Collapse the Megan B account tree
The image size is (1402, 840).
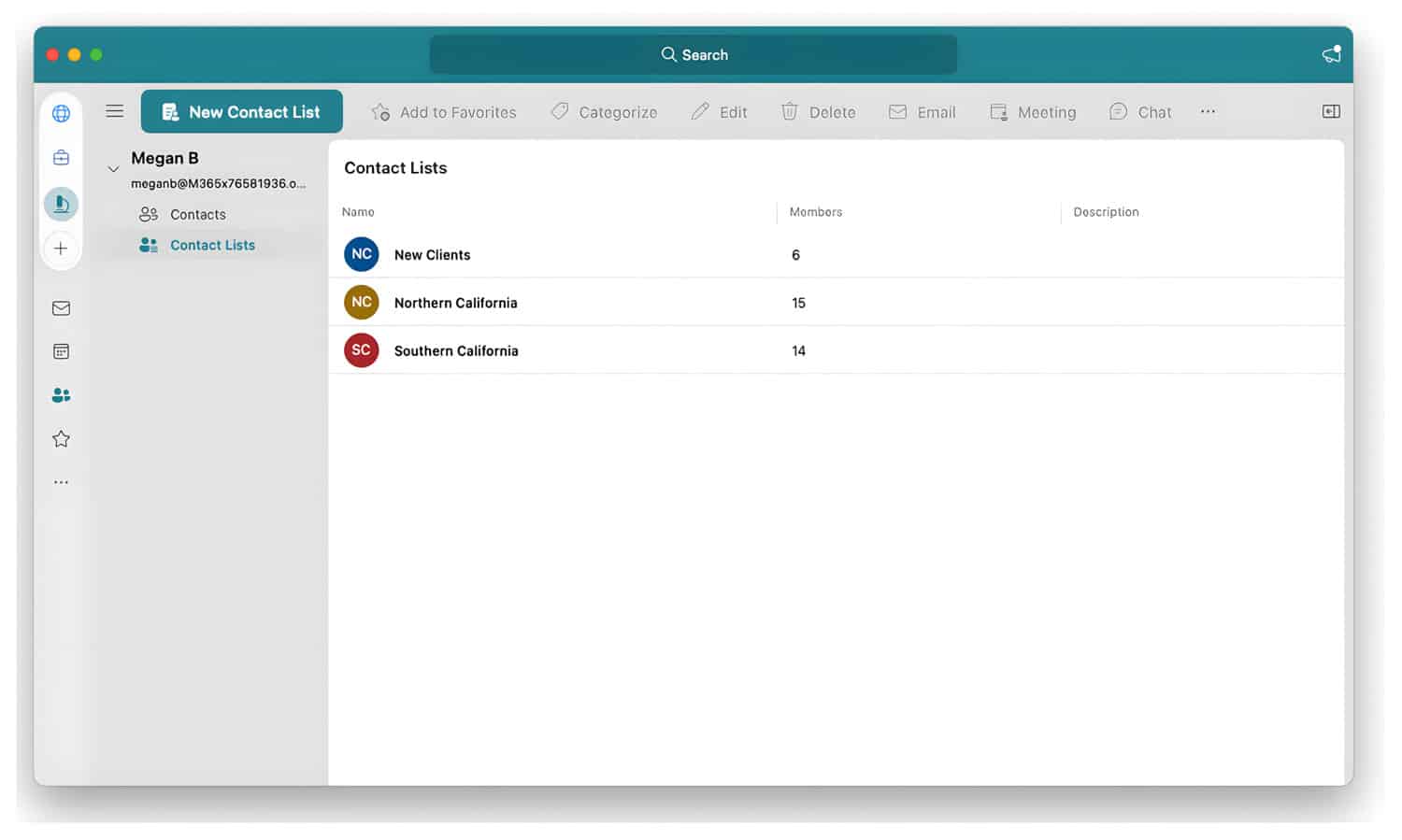coord(113,169)
